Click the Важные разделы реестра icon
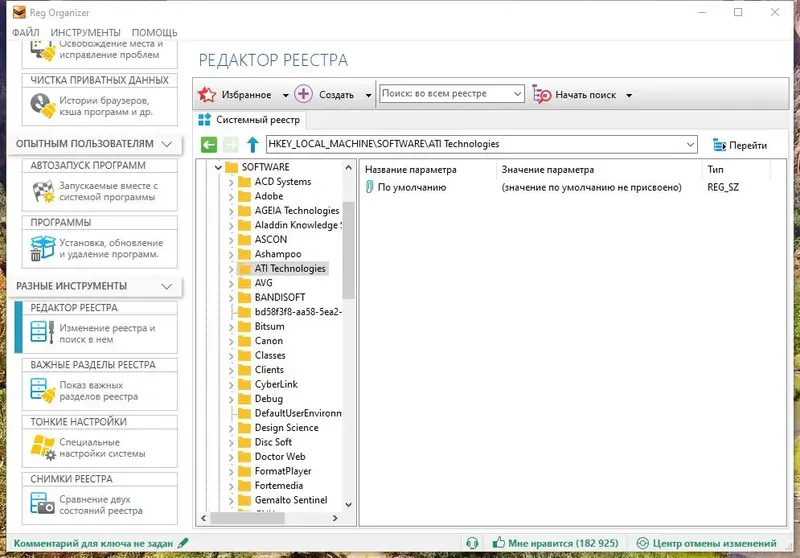800x558 pixels. [42, 390]
